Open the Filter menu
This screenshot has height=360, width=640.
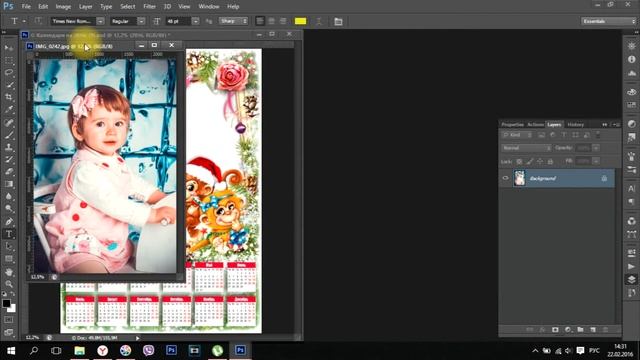click(149, 7)
